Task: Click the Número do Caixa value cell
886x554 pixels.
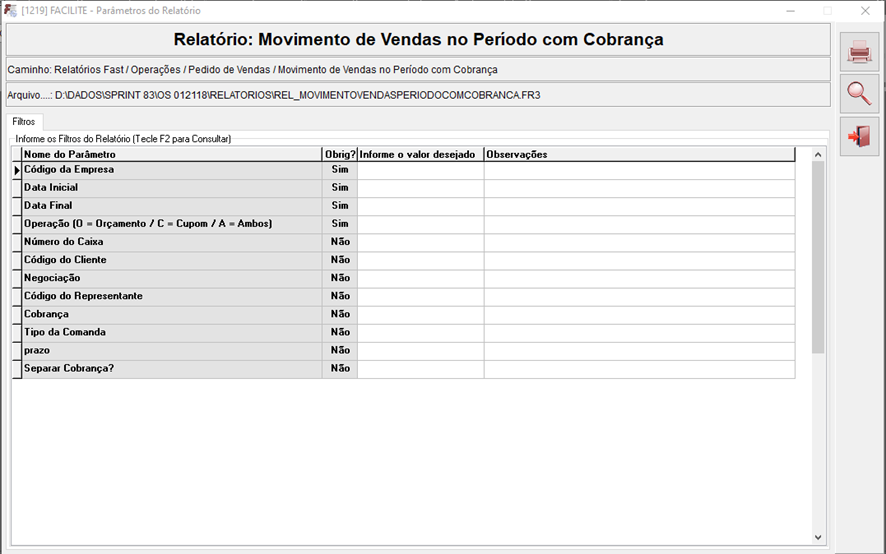Action: (x=420, y=243)
